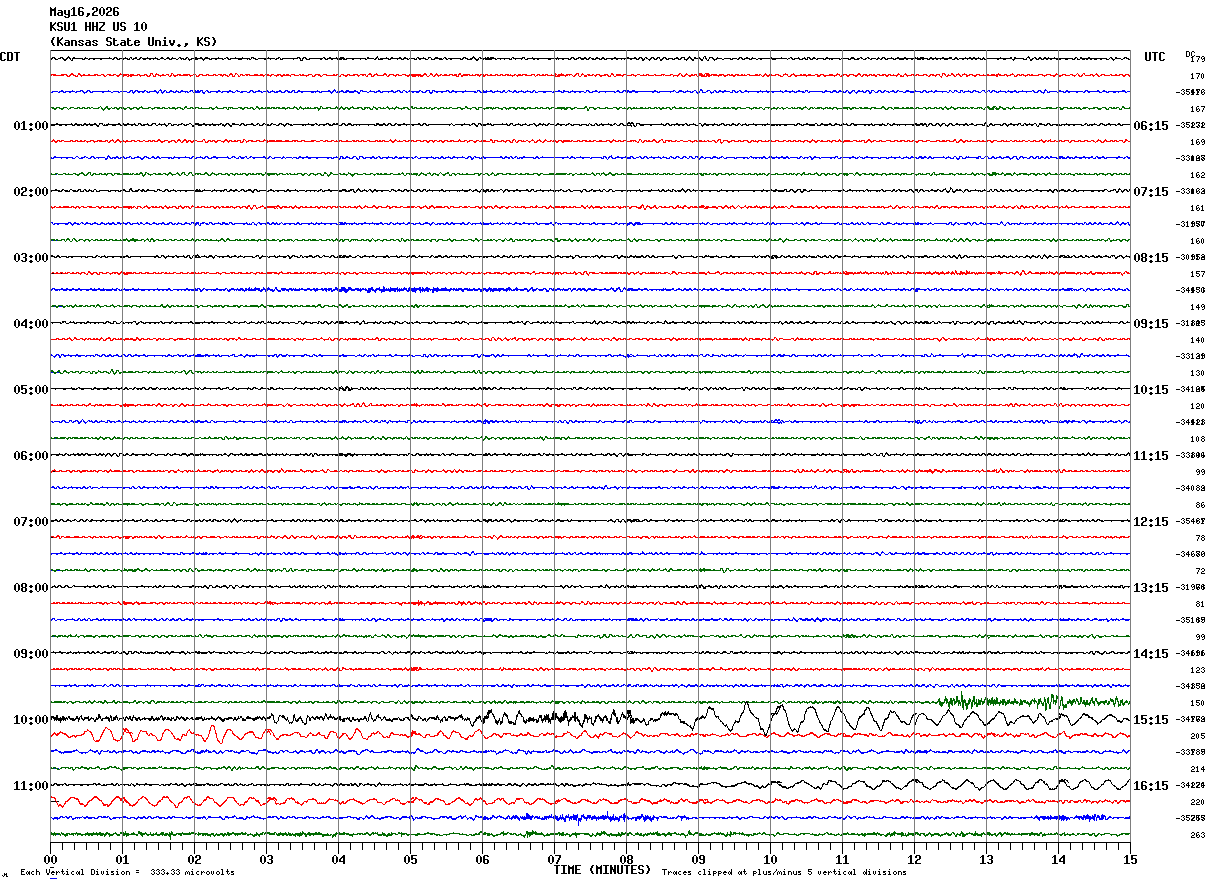
Task: Click minute 09 tick on bottom axis
Action: pos(698,859)
